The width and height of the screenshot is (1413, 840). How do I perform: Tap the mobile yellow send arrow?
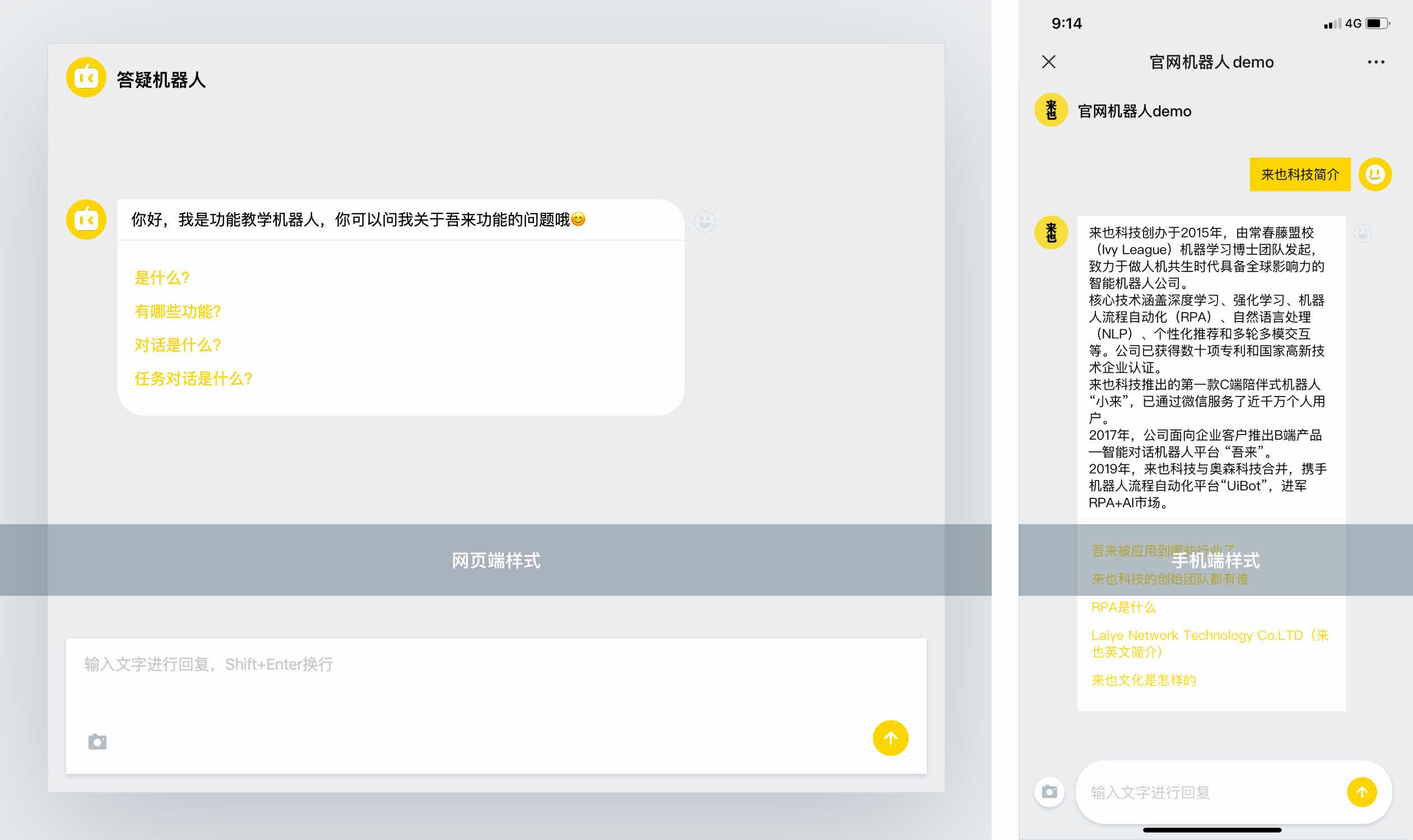pyautogui.click(x=1362, y=792)
